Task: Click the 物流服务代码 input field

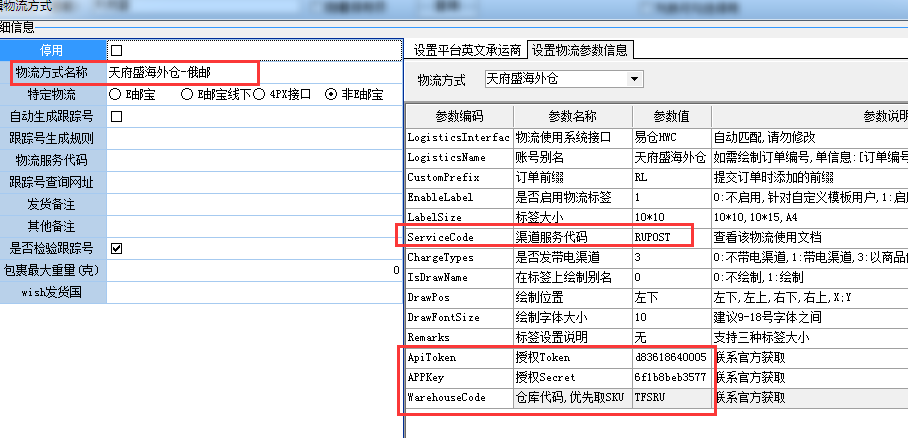Action: [x=253, y=160]
